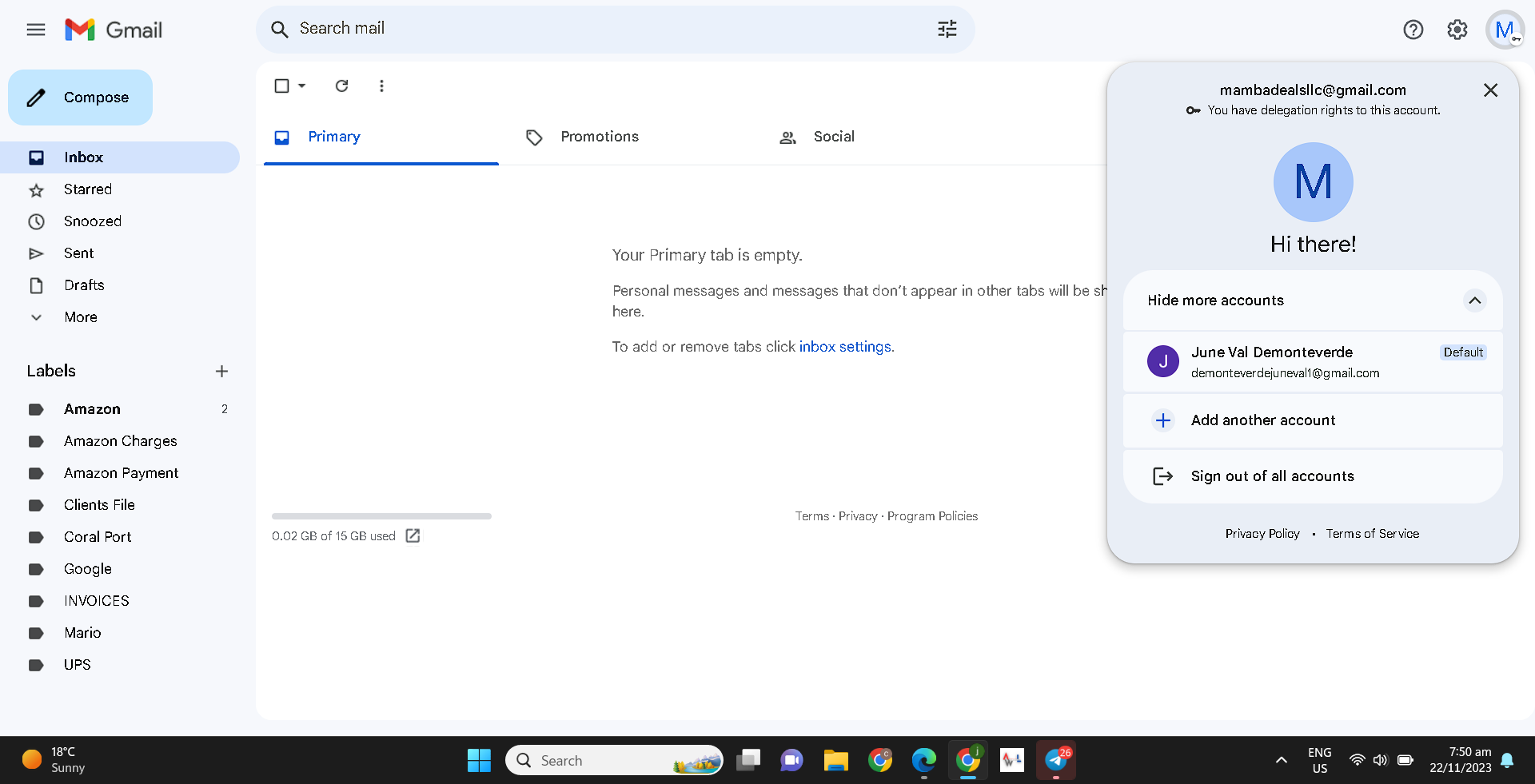Click the large M profile picture
Image resolution: width=1535 pixels, height=784 pixels.
1313,182
